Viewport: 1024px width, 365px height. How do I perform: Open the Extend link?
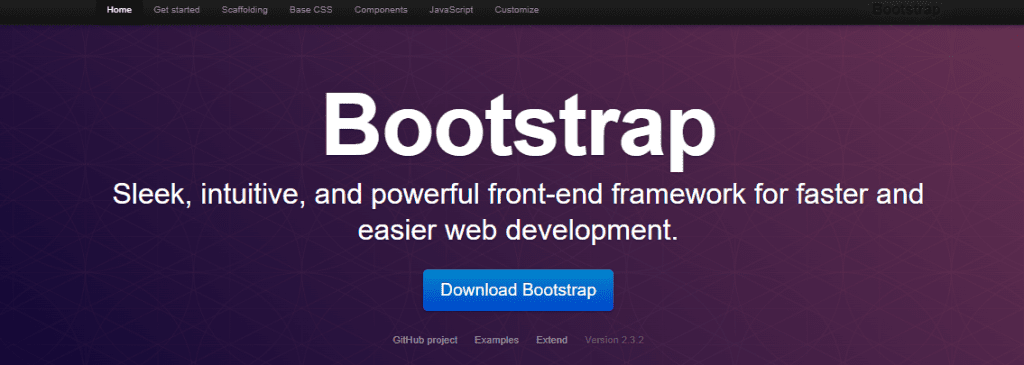click(x=552, y=340)
